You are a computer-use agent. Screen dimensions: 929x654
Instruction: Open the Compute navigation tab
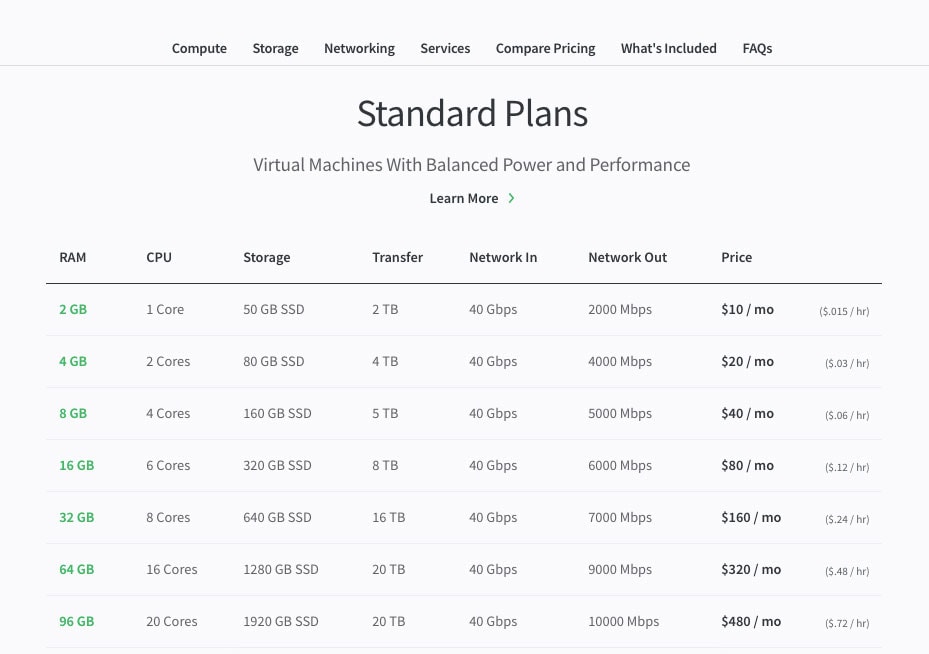199,49
